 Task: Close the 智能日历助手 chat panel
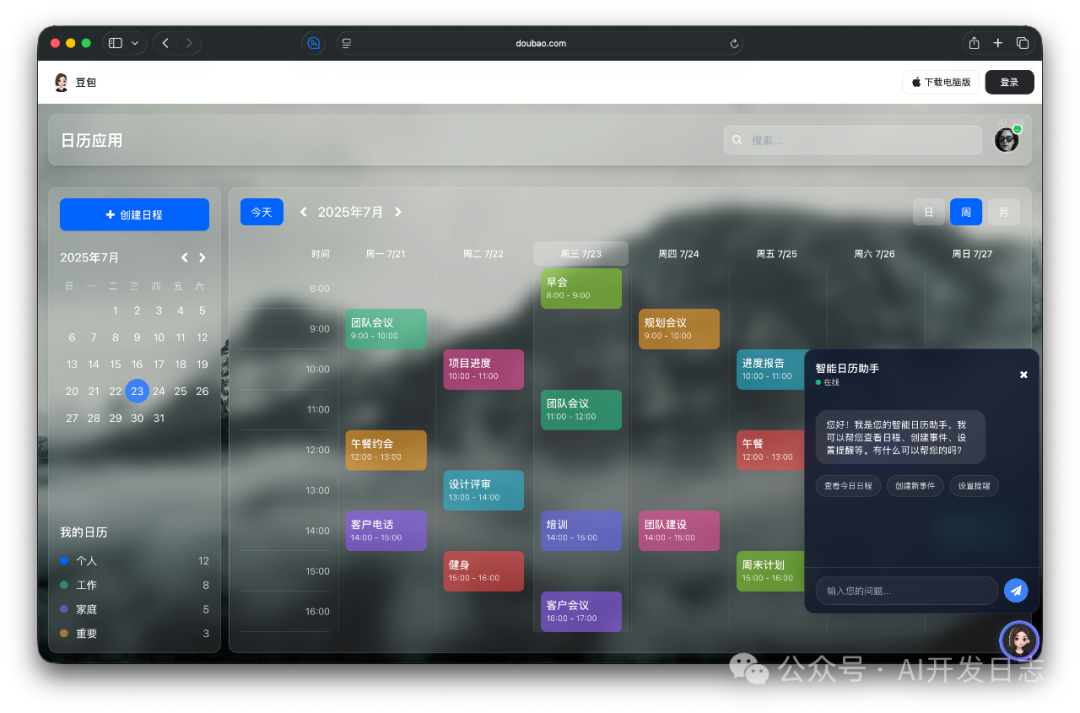(1024, 375)
